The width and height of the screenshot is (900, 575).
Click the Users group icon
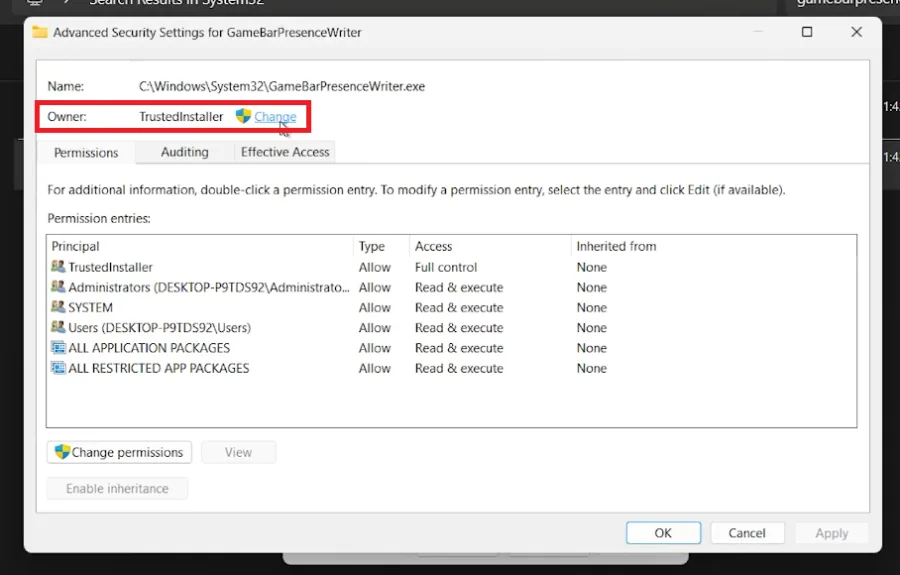coord(58,327)
